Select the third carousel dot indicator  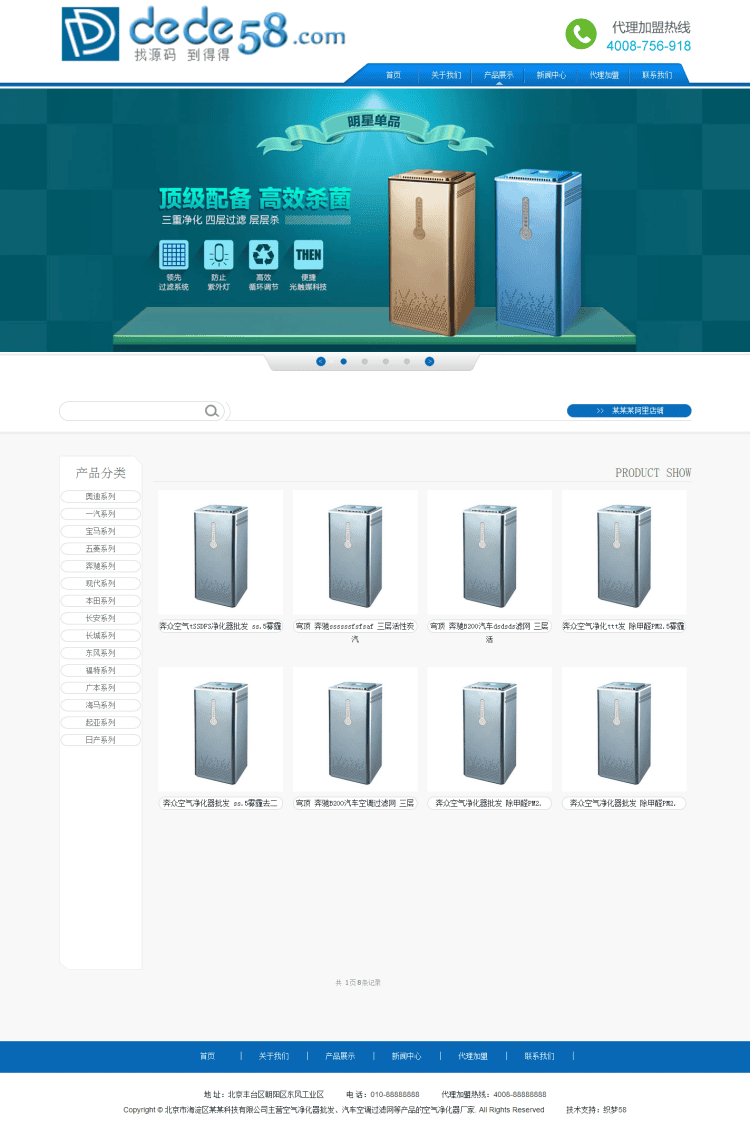point(386,361)
